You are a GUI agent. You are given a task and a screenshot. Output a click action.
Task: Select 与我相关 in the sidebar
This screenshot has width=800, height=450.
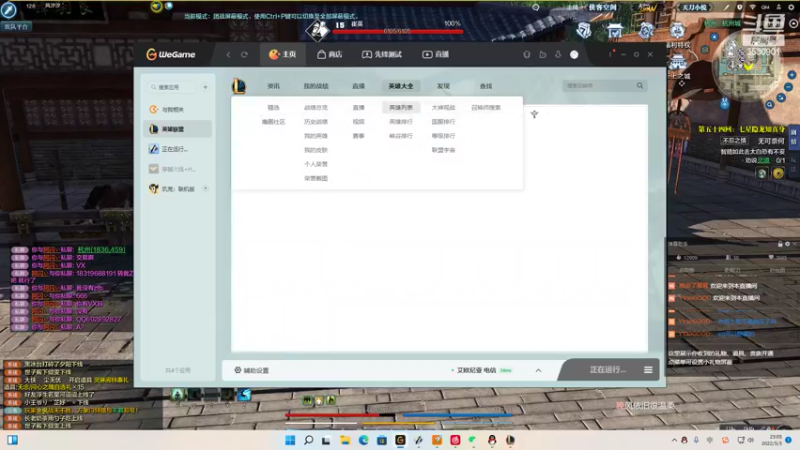coord(178,109)
